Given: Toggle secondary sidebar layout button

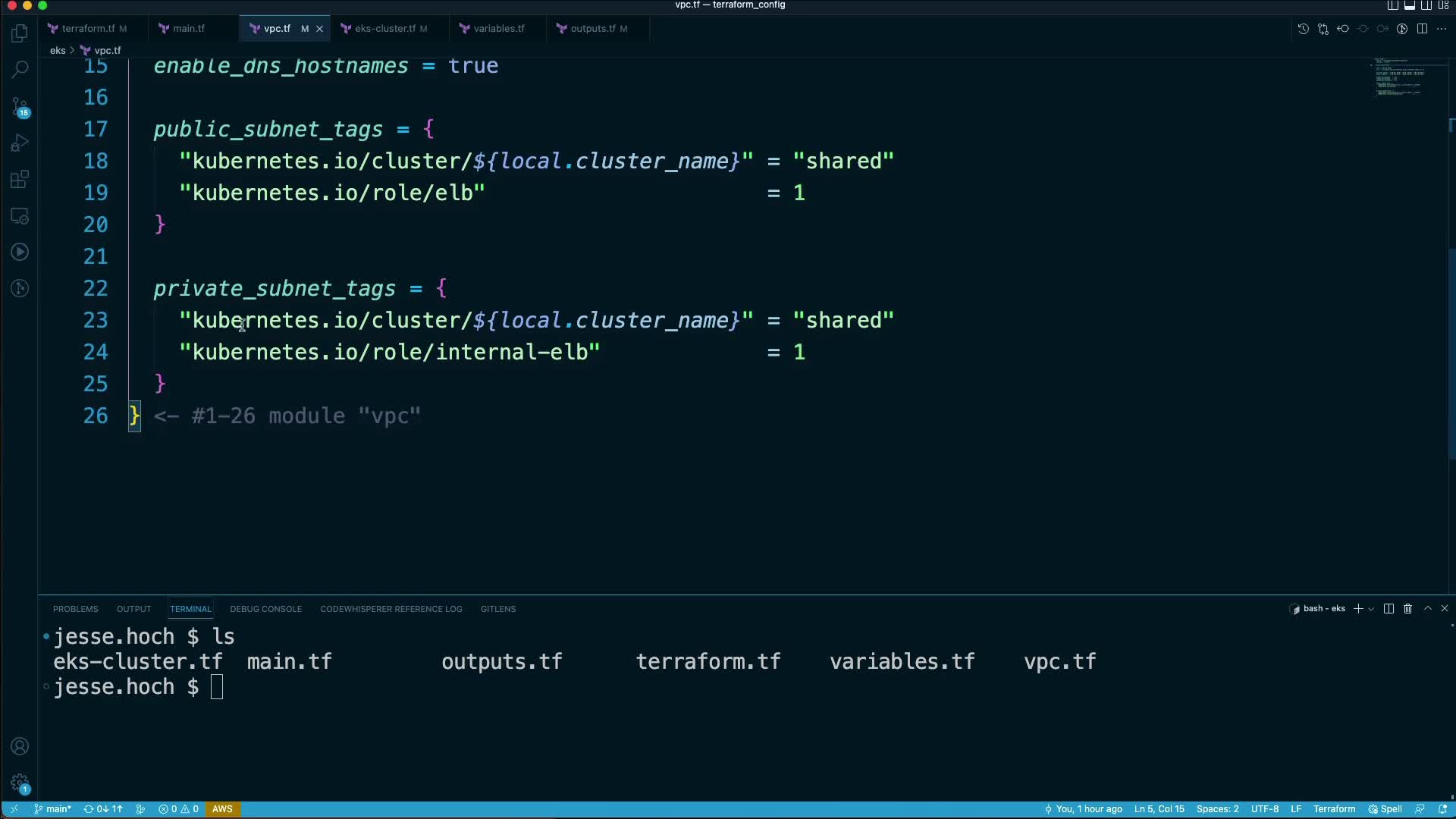Looking at the screenshot, I should click(1426, 5).
